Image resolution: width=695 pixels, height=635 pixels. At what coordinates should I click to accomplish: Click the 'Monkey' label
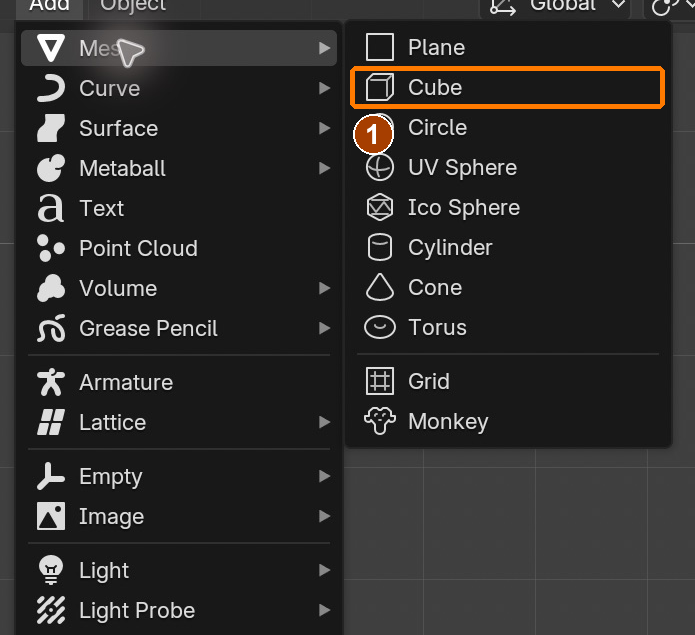click(x=448, y=421)
